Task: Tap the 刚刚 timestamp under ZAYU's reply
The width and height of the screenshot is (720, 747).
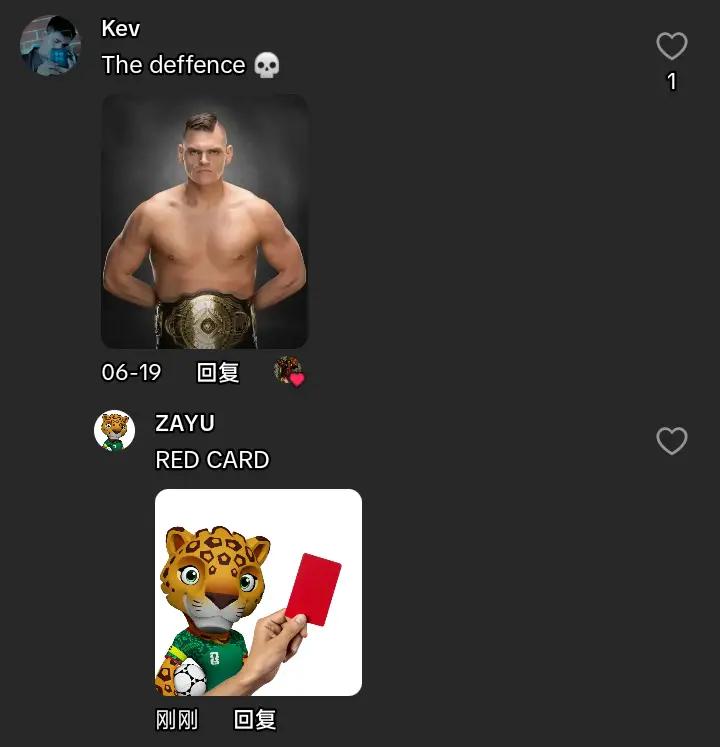Action: [177, 719]
